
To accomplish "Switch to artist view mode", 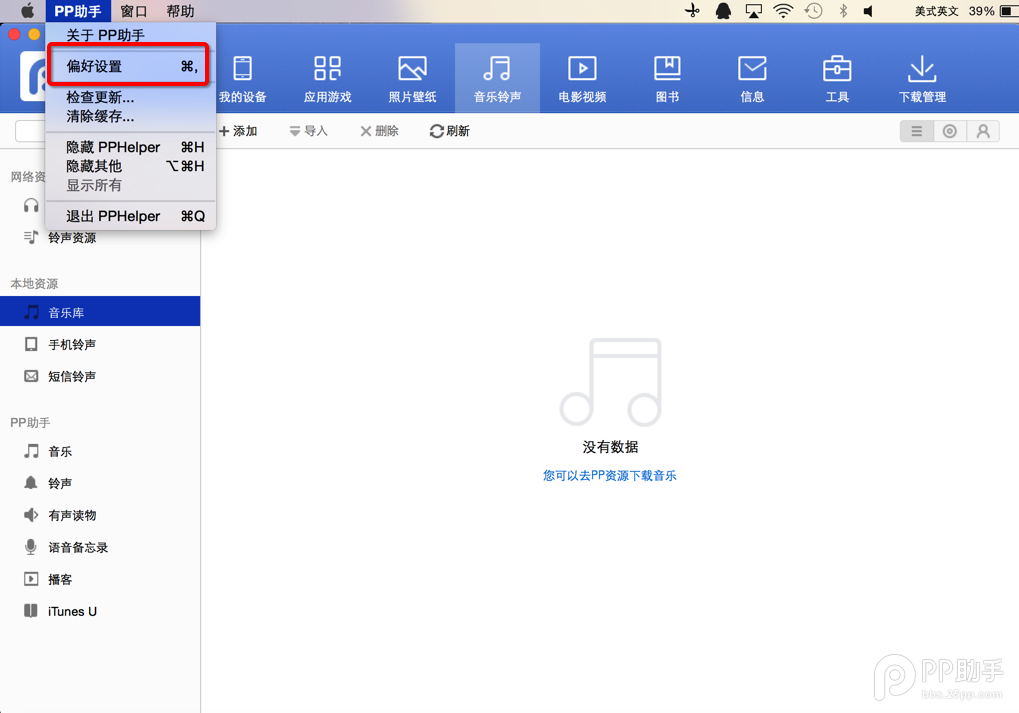I will [983, 131].
